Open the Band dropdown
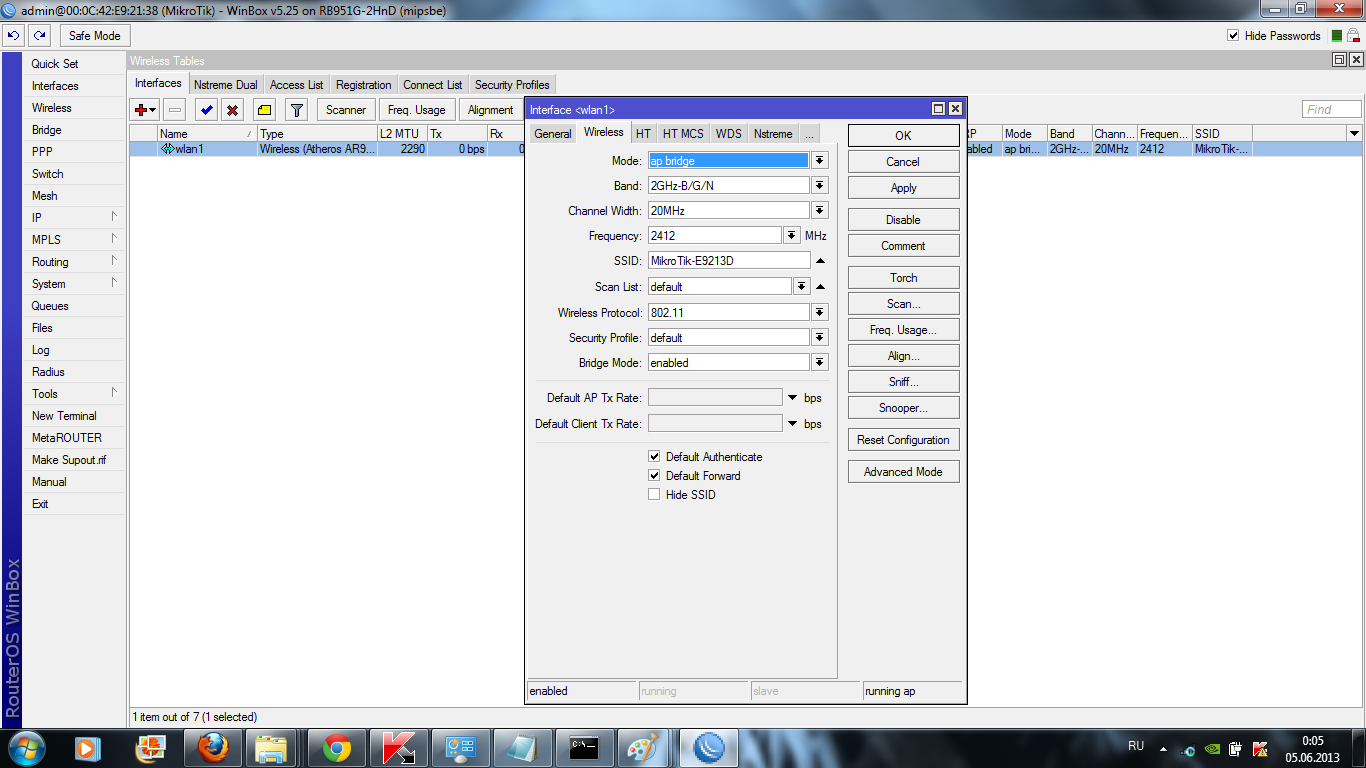 pos(820,185)
